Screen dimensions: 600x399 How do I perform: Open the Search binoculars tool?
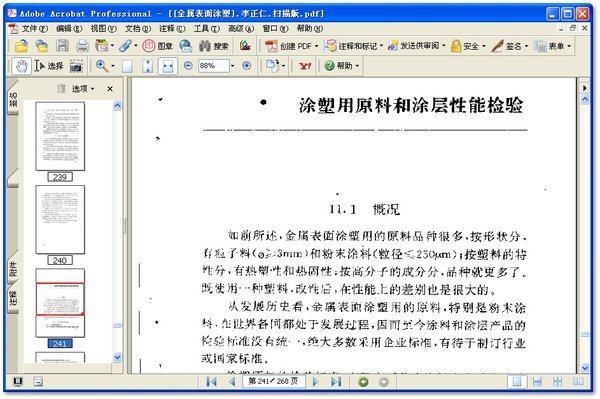[x=213, y=46]
